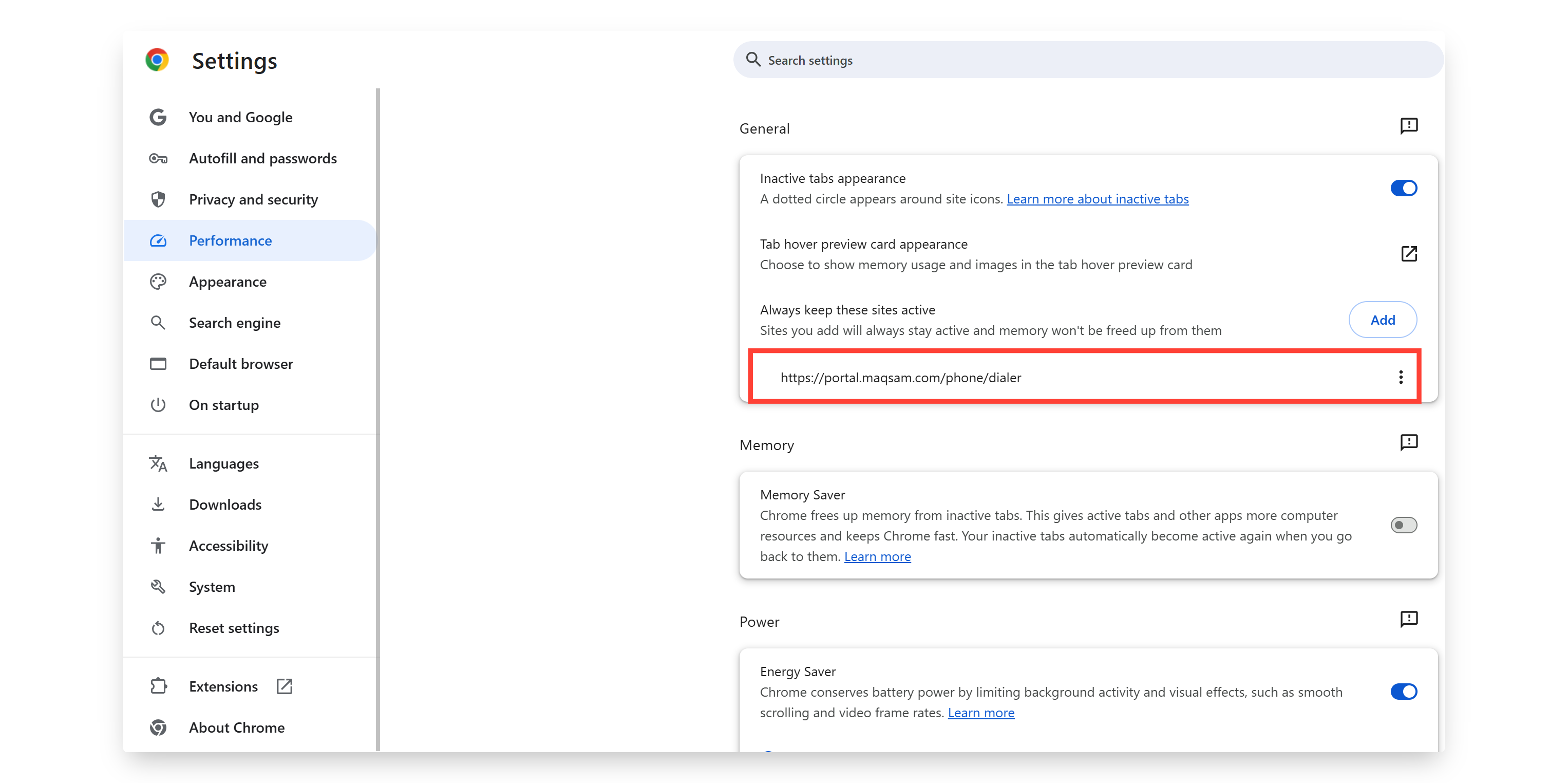The width and height of the screenshot is (1568, 783).
Task: Click the Search engine magnifier icon
Action: 158,323
